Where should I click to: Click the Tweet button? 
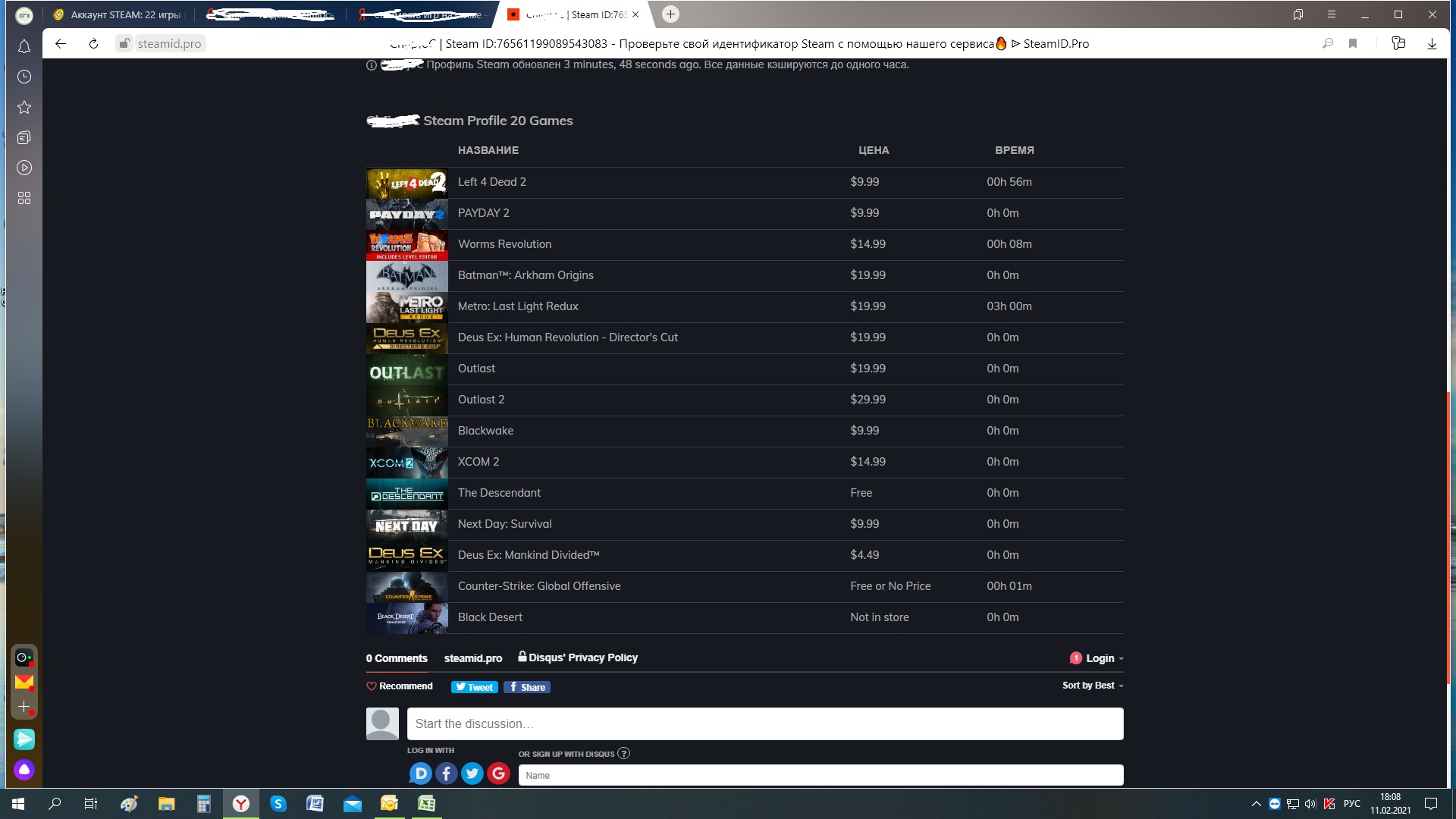(475, 687)
